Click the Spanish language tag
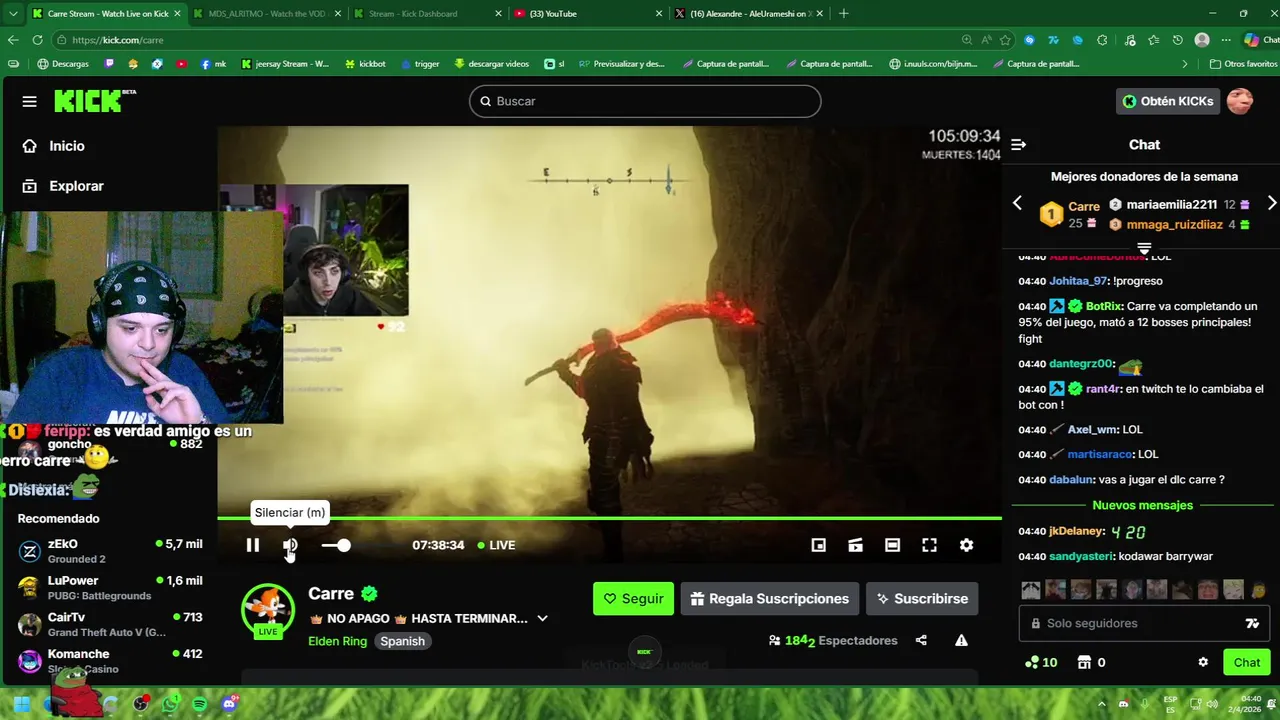This screenshot has height=720, width=1280. [402, 641]
